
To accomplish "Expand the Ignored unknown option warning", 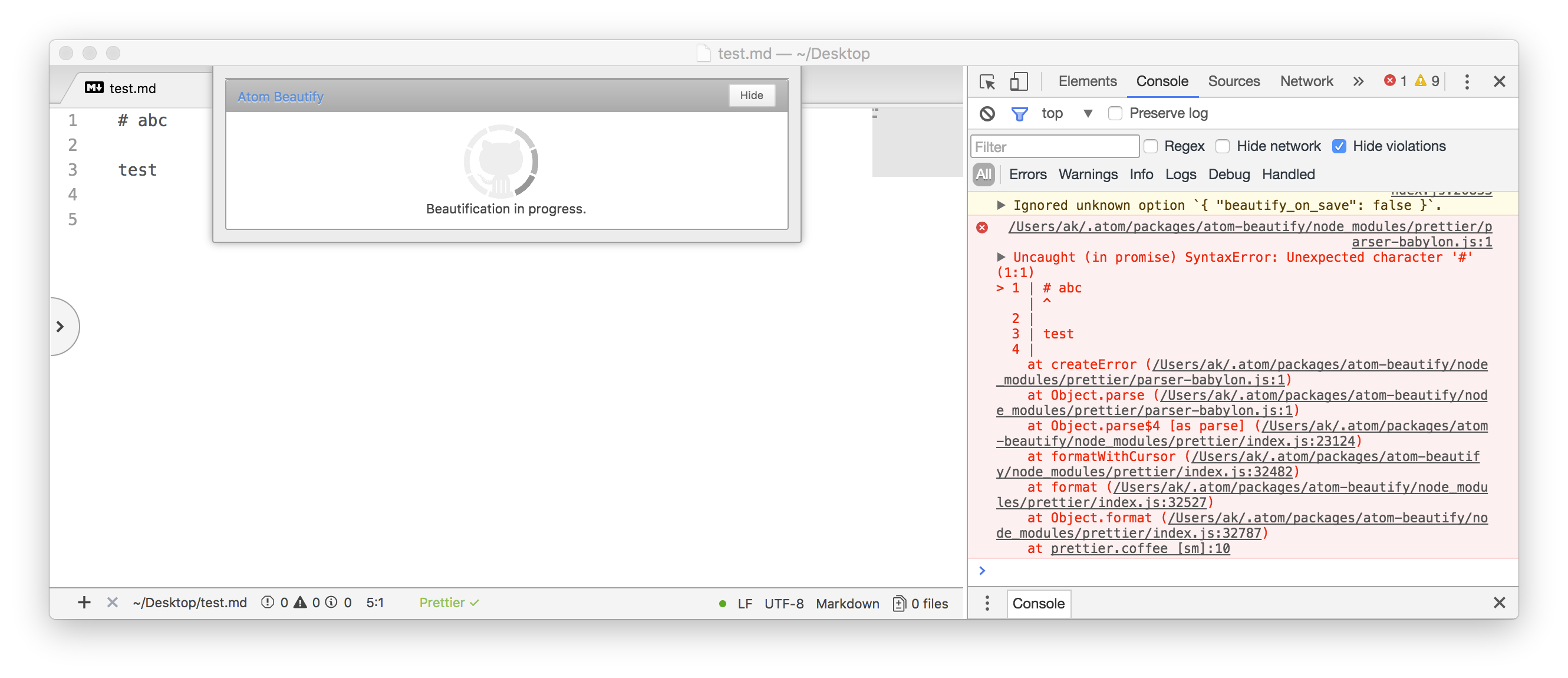I will 1000,205.
